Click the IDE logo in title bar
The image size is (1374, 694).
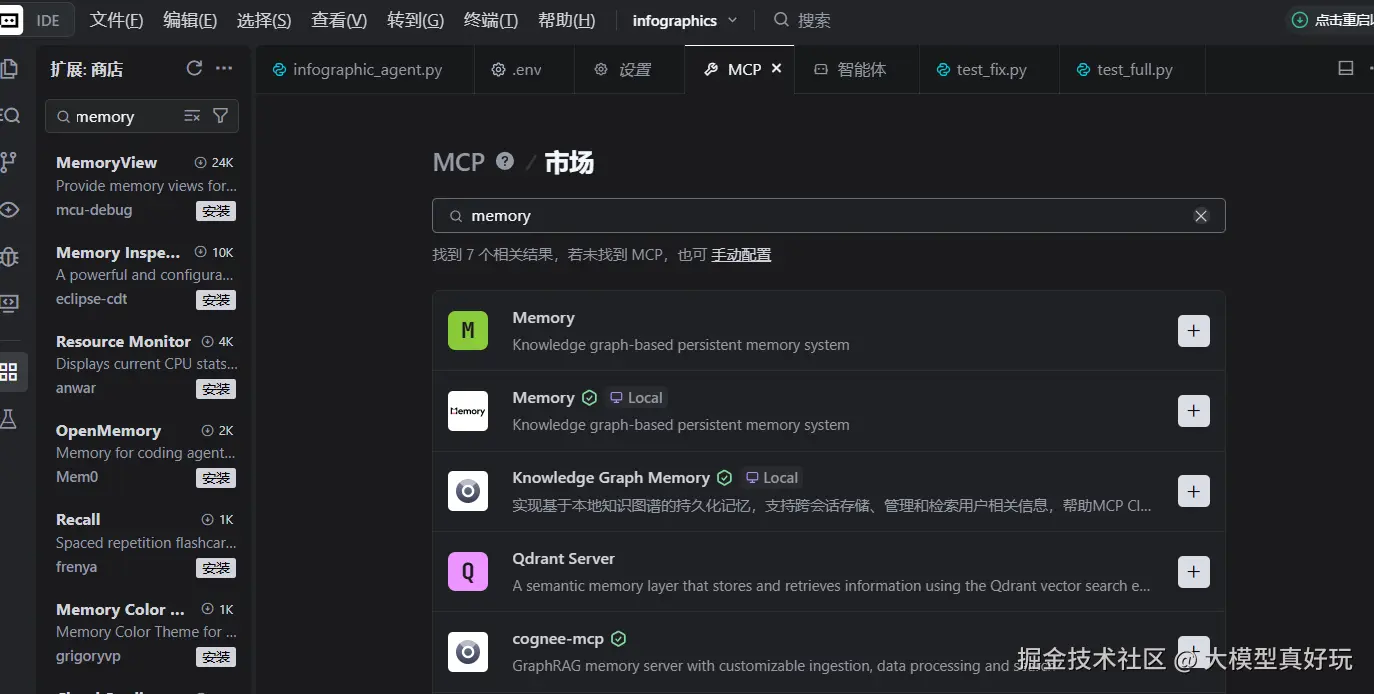[10, 20]
